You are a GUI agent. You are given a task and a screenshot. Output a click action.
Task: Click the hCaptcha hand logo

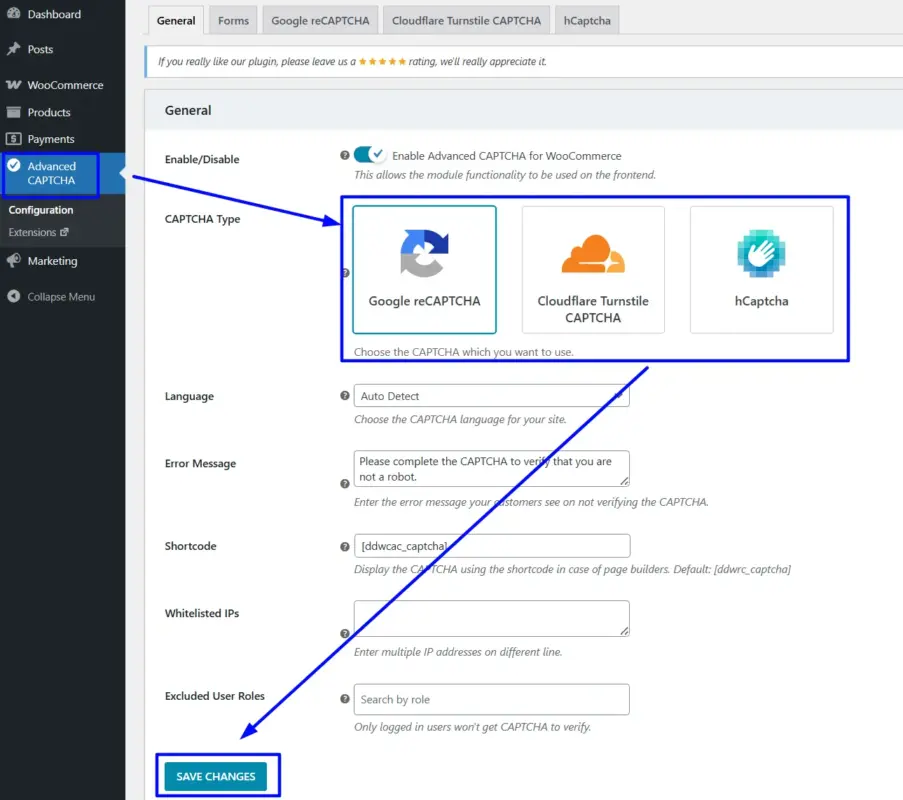761,253
